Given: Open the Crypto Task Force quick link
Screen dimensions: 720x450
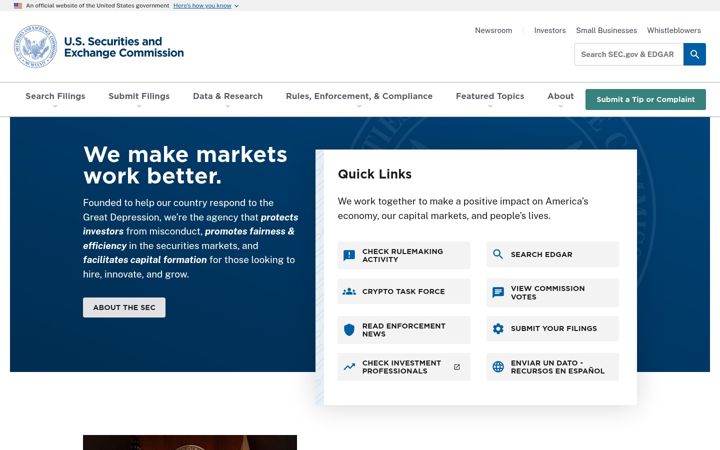Looking at the screenshot, I should (x=404, y=292).
